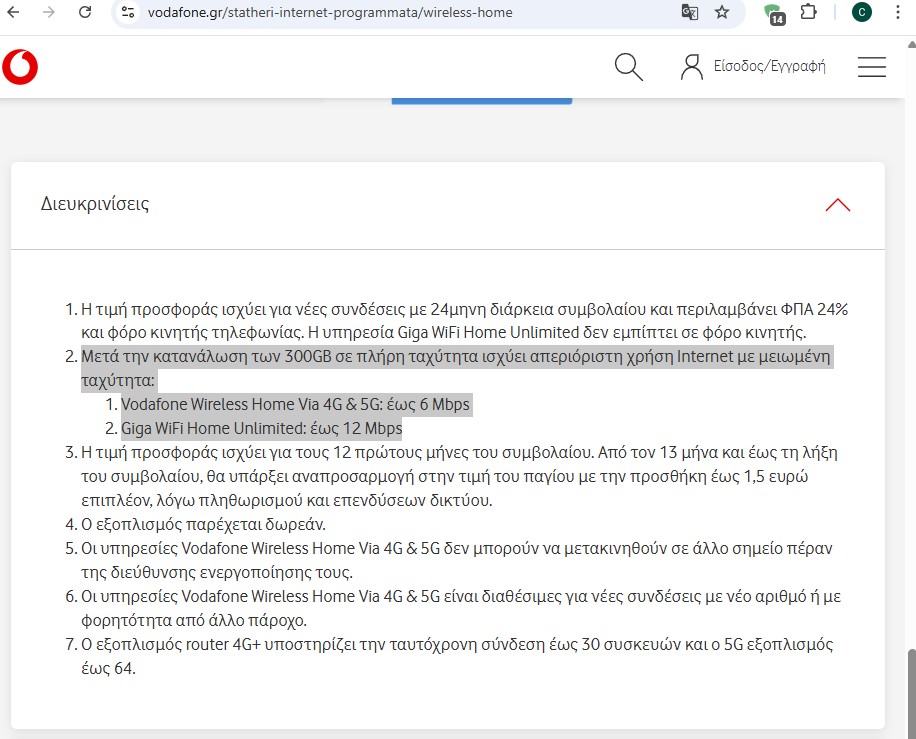Image resolution: width=916 pixels, height=739 pixels.
Task: Click the highlighted 'Giga WiFi Home Unlimited' line
Action: pos(261,429)
